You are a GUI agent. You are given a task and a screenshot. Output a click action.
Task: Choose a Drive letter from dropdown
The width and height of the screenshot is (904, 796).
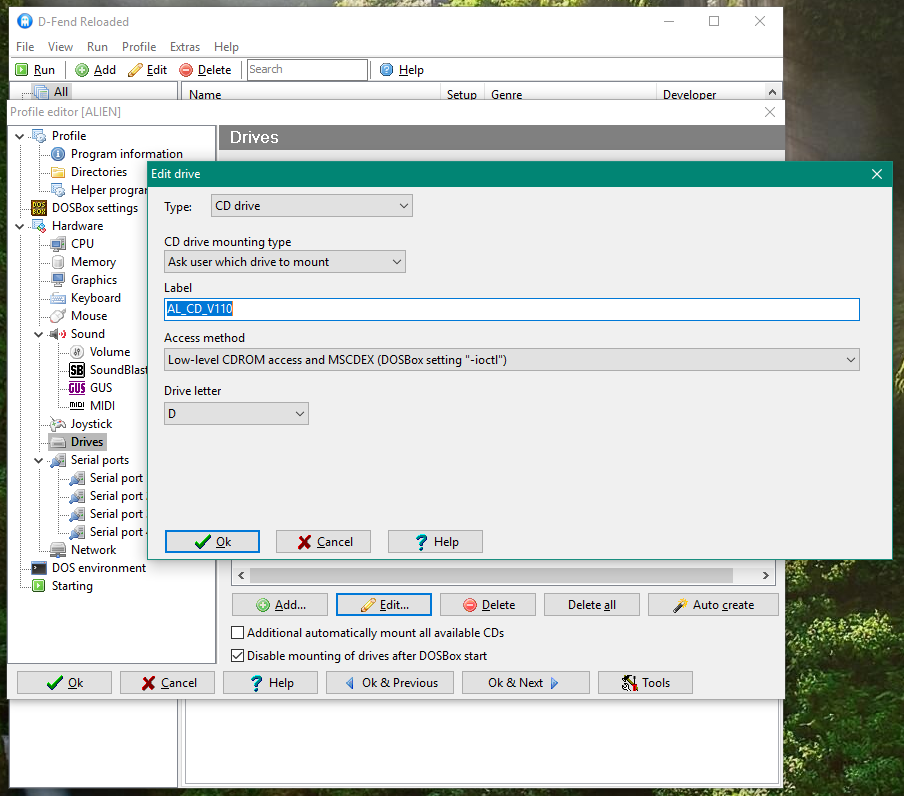[236, 414]
